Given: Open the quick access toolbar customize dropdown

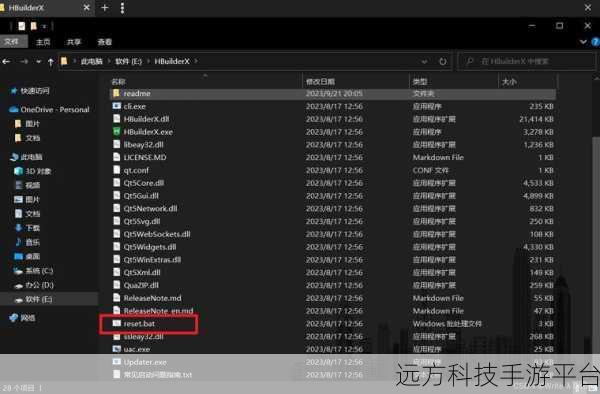Looking at the screenshot, I should tap(44, 26).
